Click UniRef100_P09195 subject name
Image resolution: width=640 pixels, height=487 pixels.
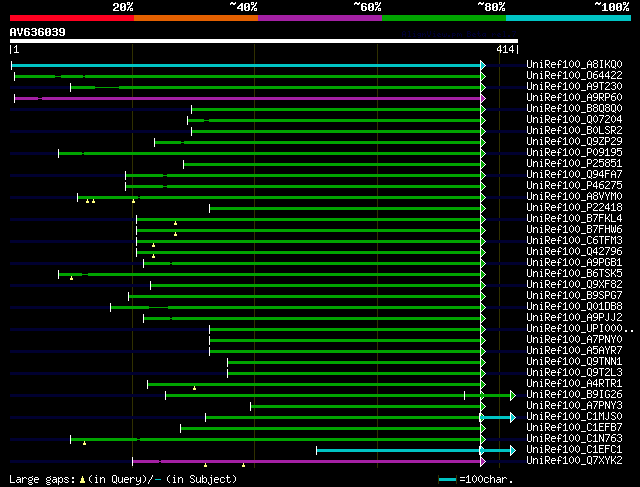coord(574,153)
